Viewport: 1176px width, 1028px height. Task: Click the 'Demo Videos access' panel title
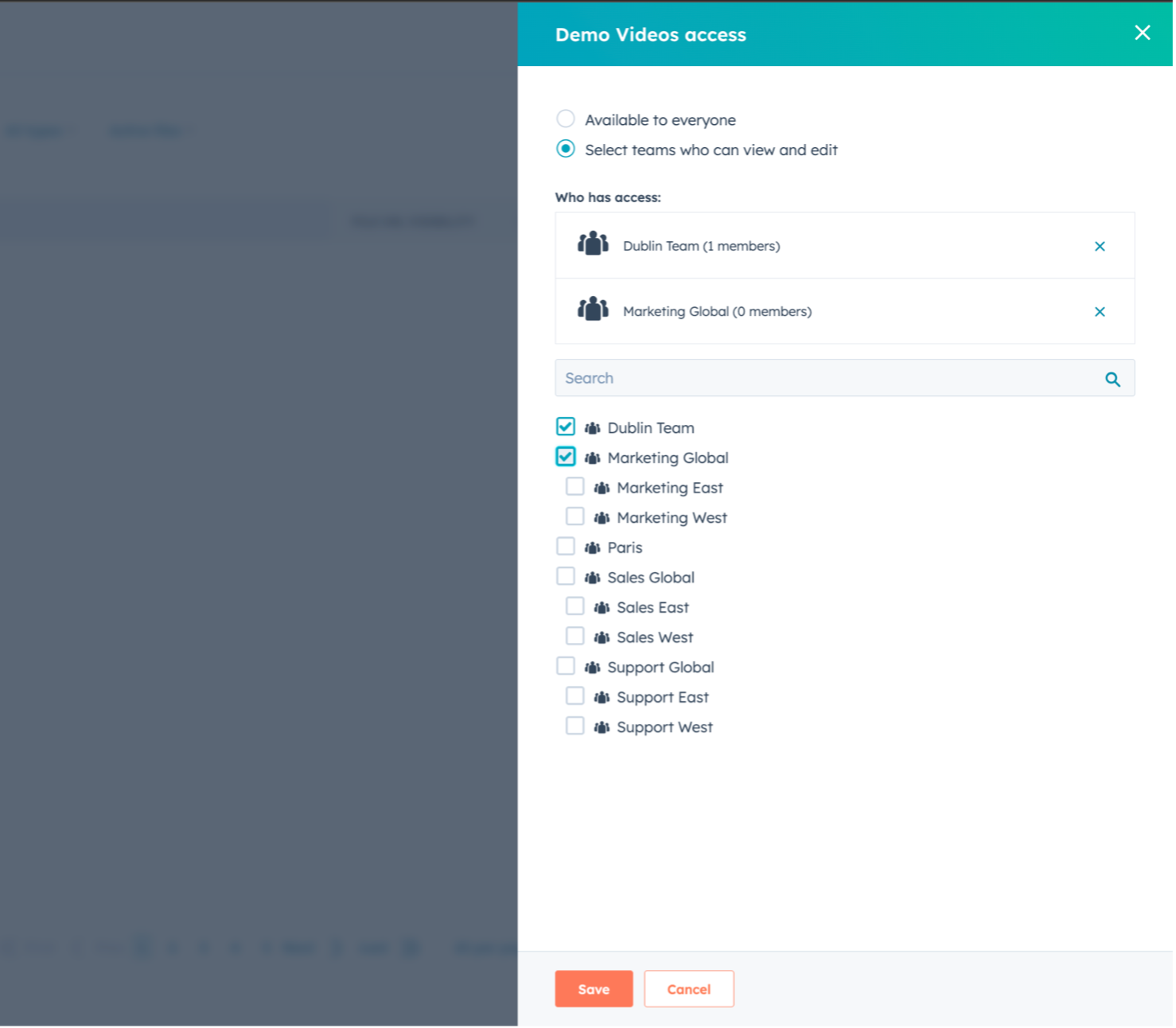(652, 35)
